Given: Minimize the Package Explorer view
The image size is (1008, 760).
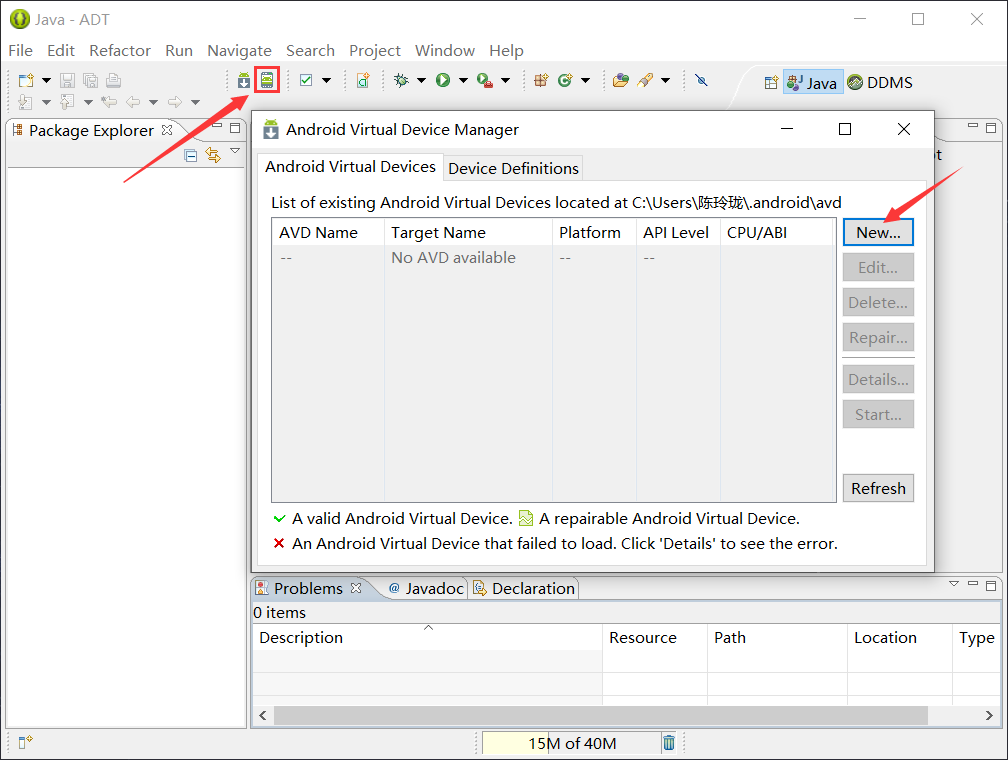Looking at the screenshot, I should click(x=217, y=127).
